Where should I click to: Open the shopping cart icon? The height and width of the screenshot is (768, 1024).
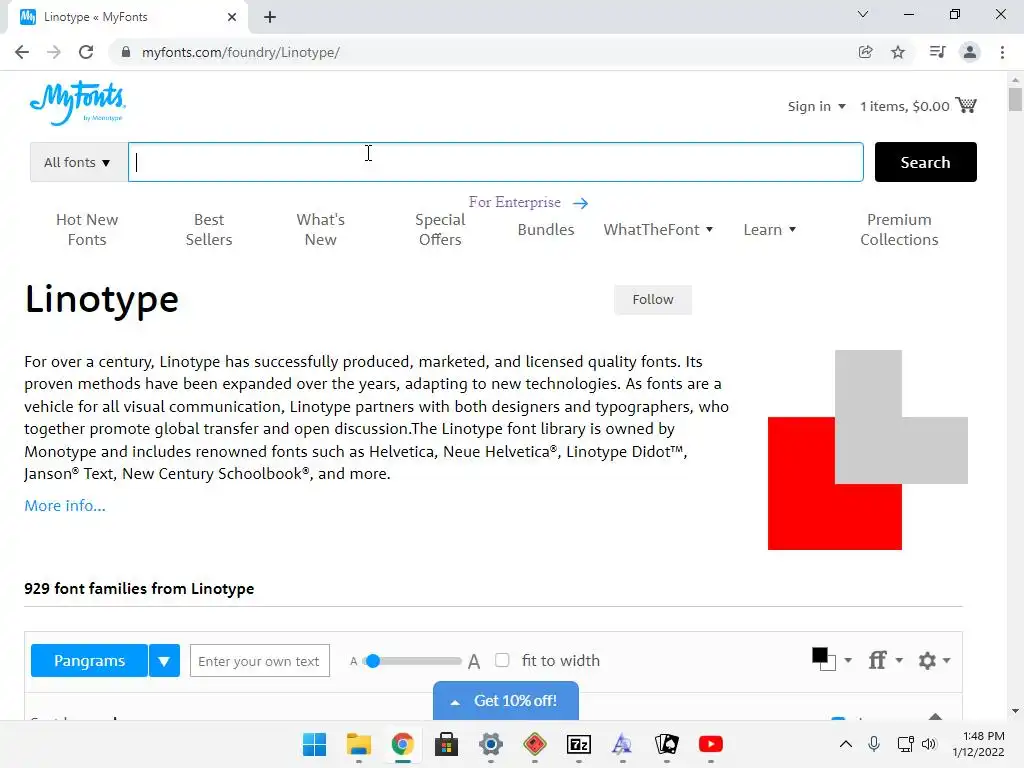point(966,105)
